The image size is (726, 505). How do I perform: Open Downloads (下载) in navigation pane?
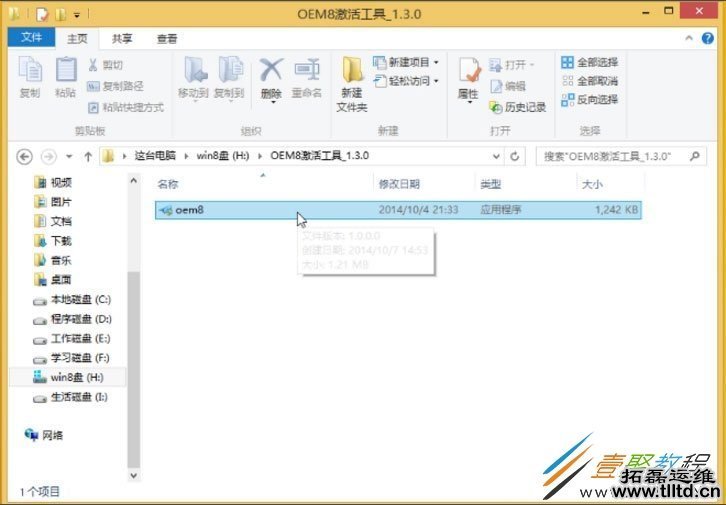coord(53,241)
